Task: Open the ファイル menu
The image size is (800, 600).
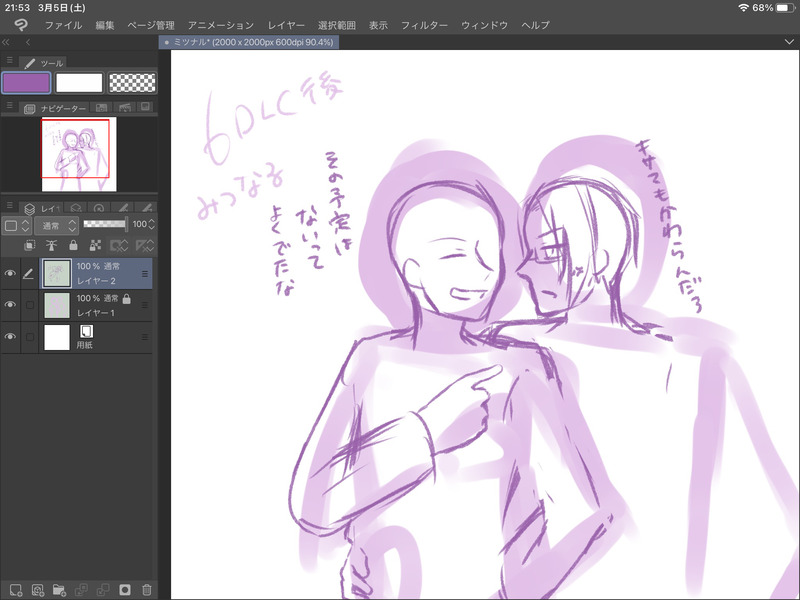Action: point(63,25)
